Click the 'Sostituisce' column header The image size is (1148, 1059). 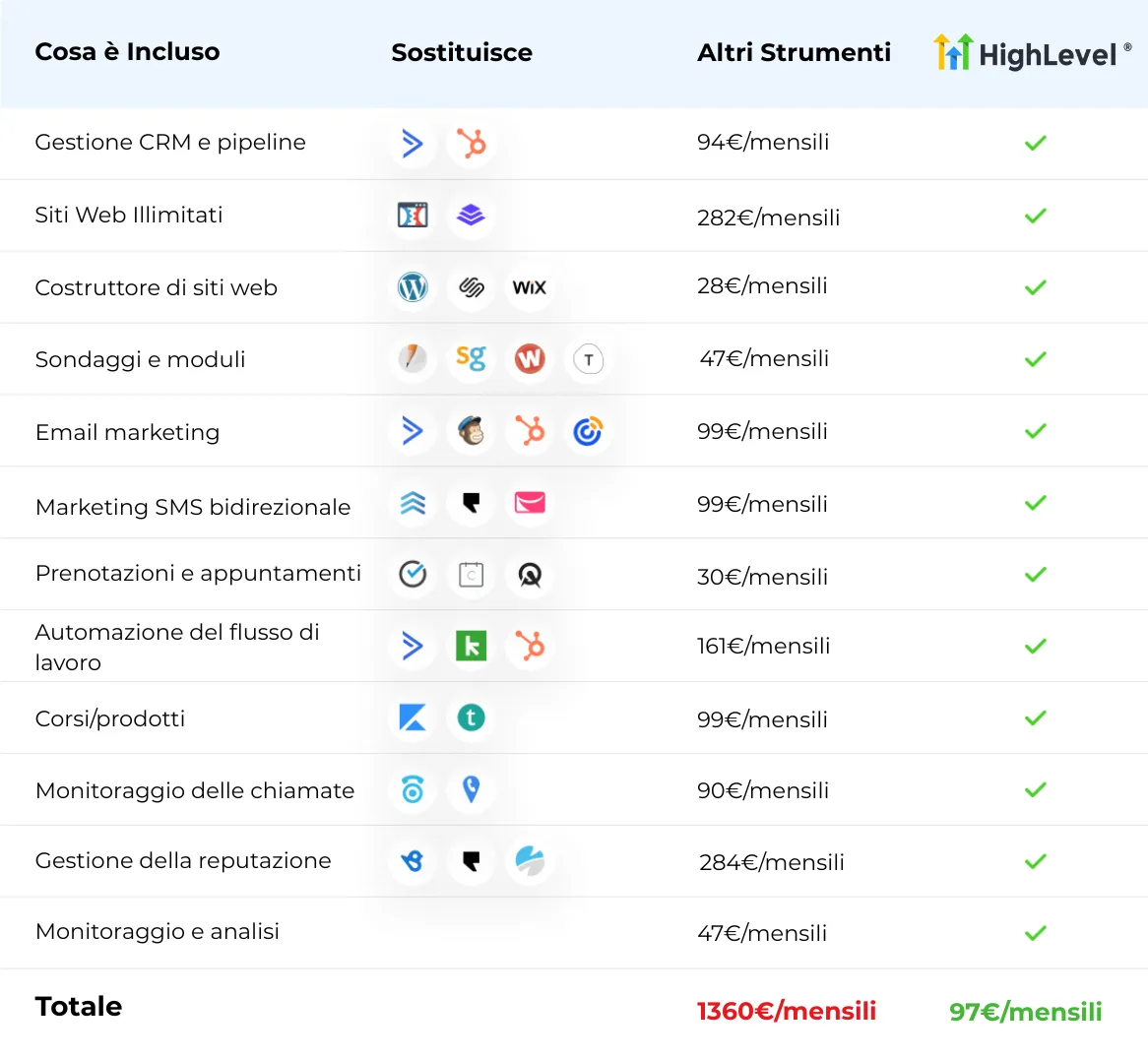pyautogui.click(x=462, y=53)
